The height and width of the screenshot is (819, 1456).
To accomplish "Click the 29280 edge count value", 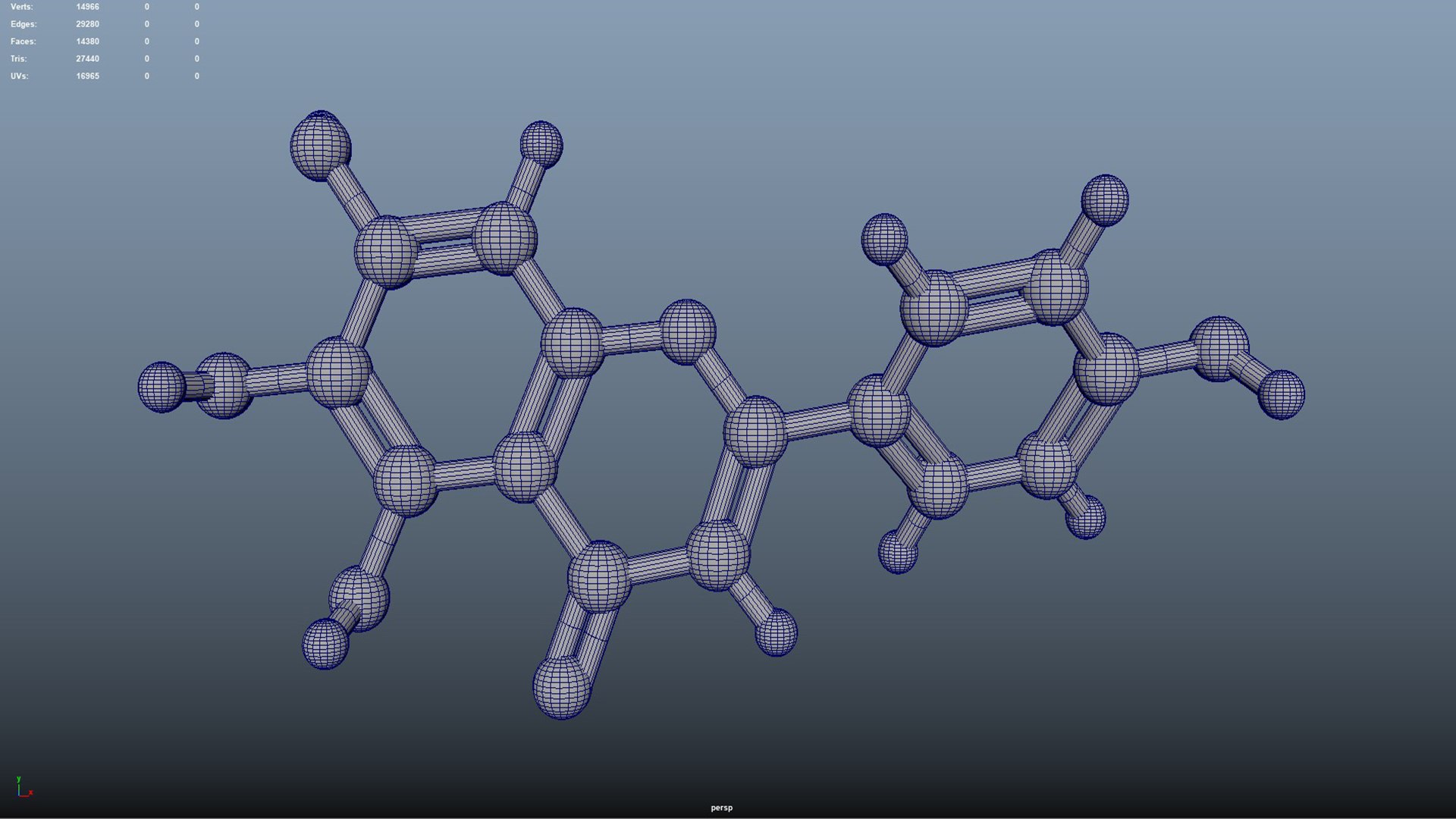I will click(x=87, y=24).
